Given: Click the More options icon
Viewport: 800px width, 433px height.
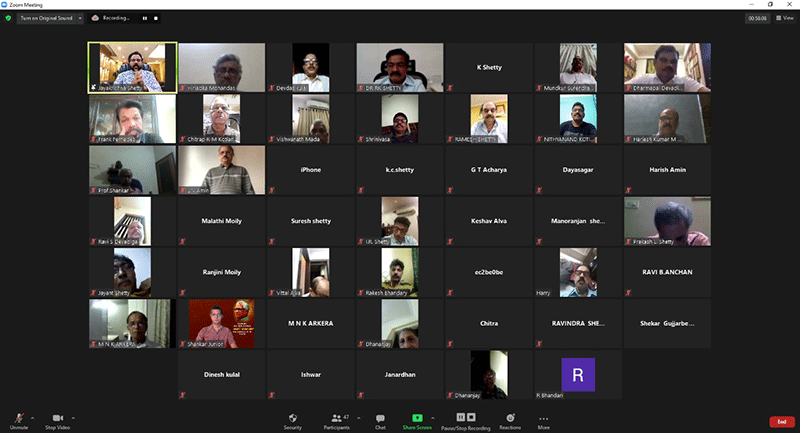Looking at the screenshot, I should 544,418.
